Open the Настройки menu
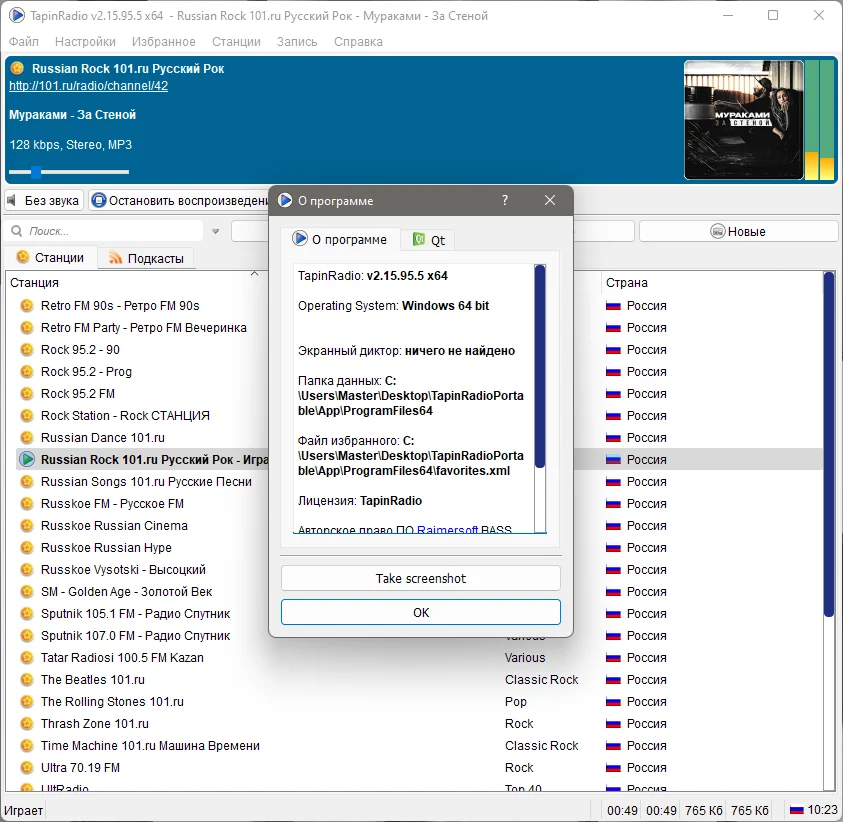The image size is (843, 822). (85, 41)
